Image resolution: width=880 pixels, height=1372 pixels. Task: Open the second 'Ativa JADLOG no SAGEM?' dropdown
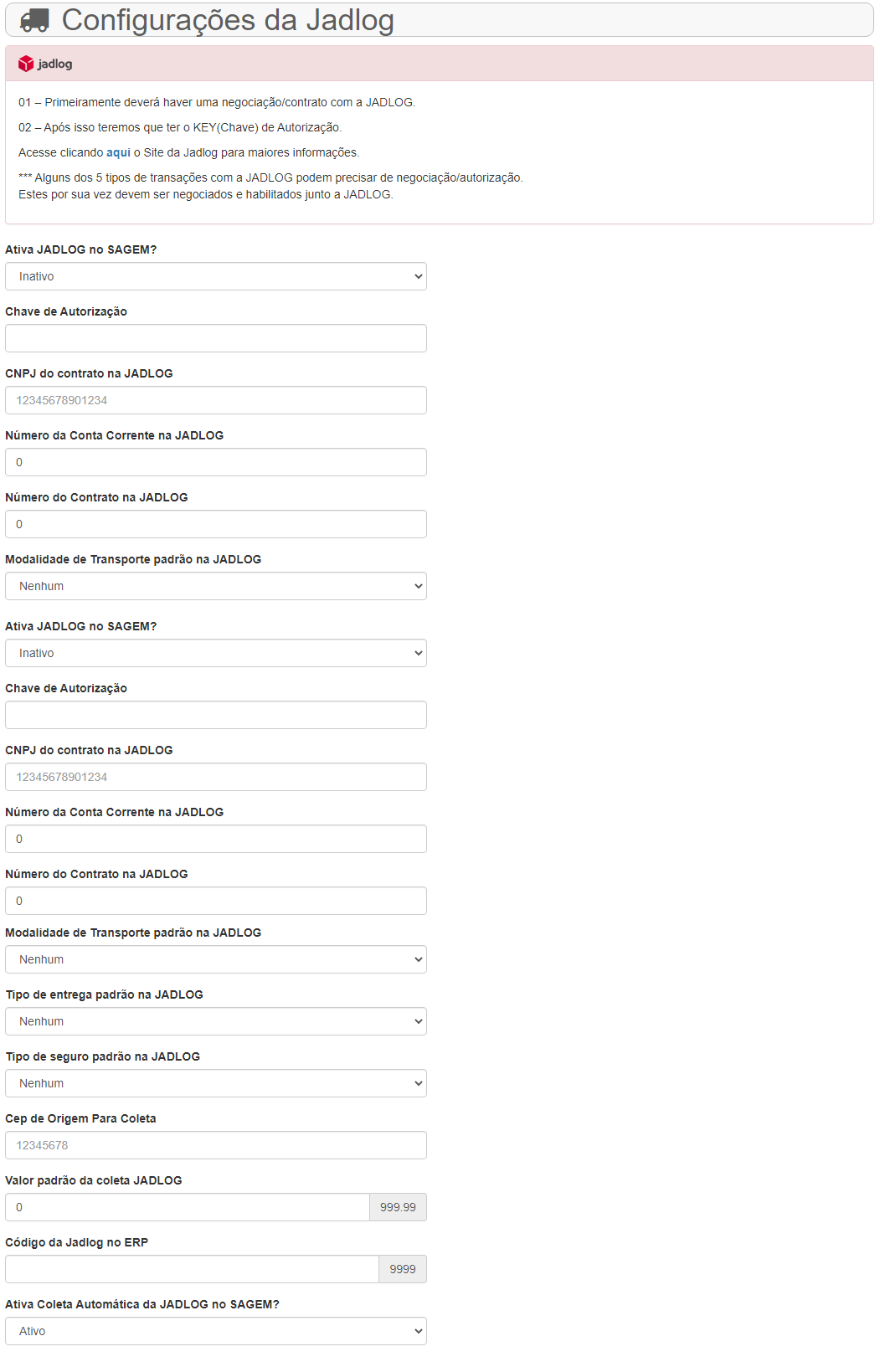click(216, 653)
